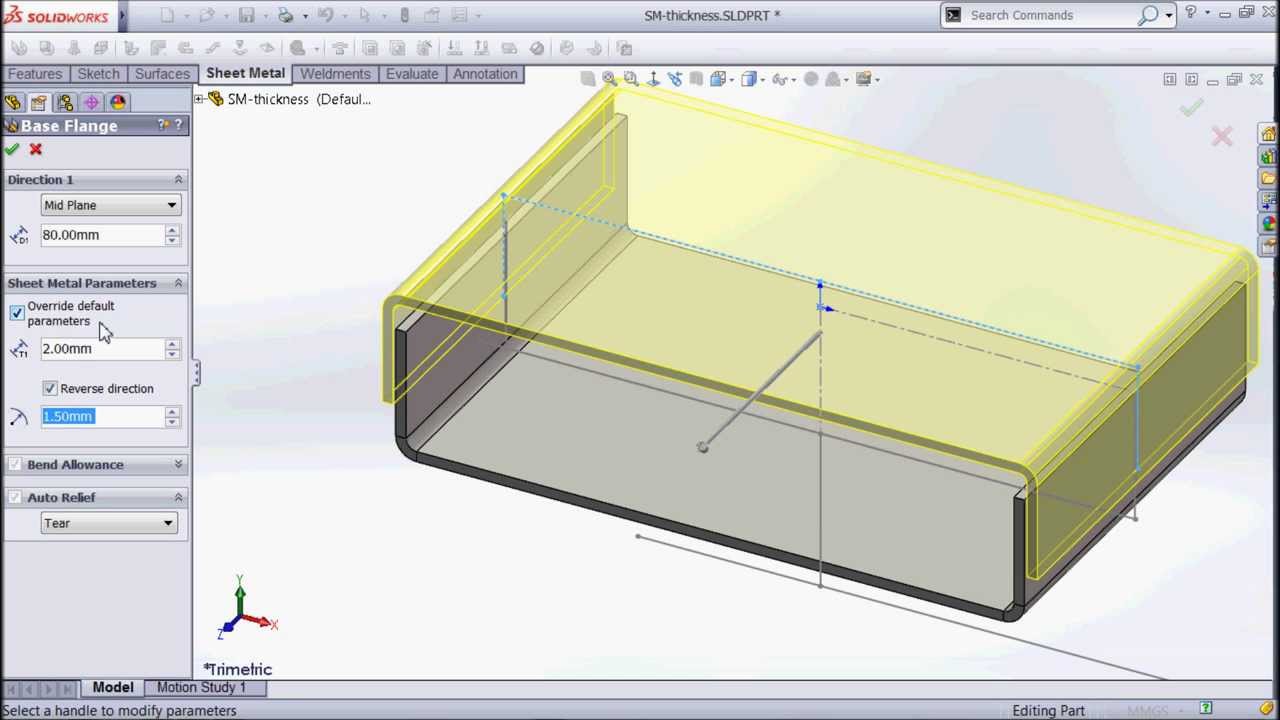
Task: Click the Zoom to Area icon
Action: click(x=631, y=79)
